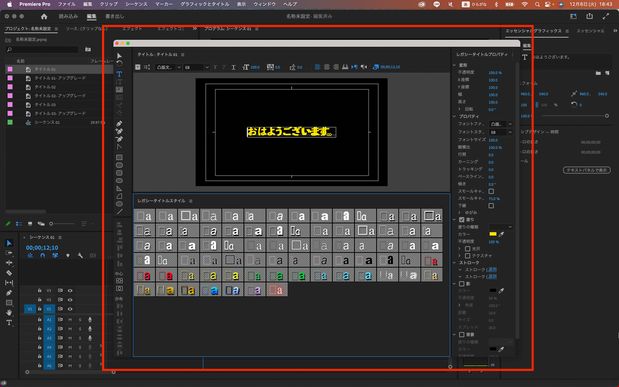The image size is (619, 387).
Task: Align title text center
Action: pyautogui.click(x=327, y=67)
